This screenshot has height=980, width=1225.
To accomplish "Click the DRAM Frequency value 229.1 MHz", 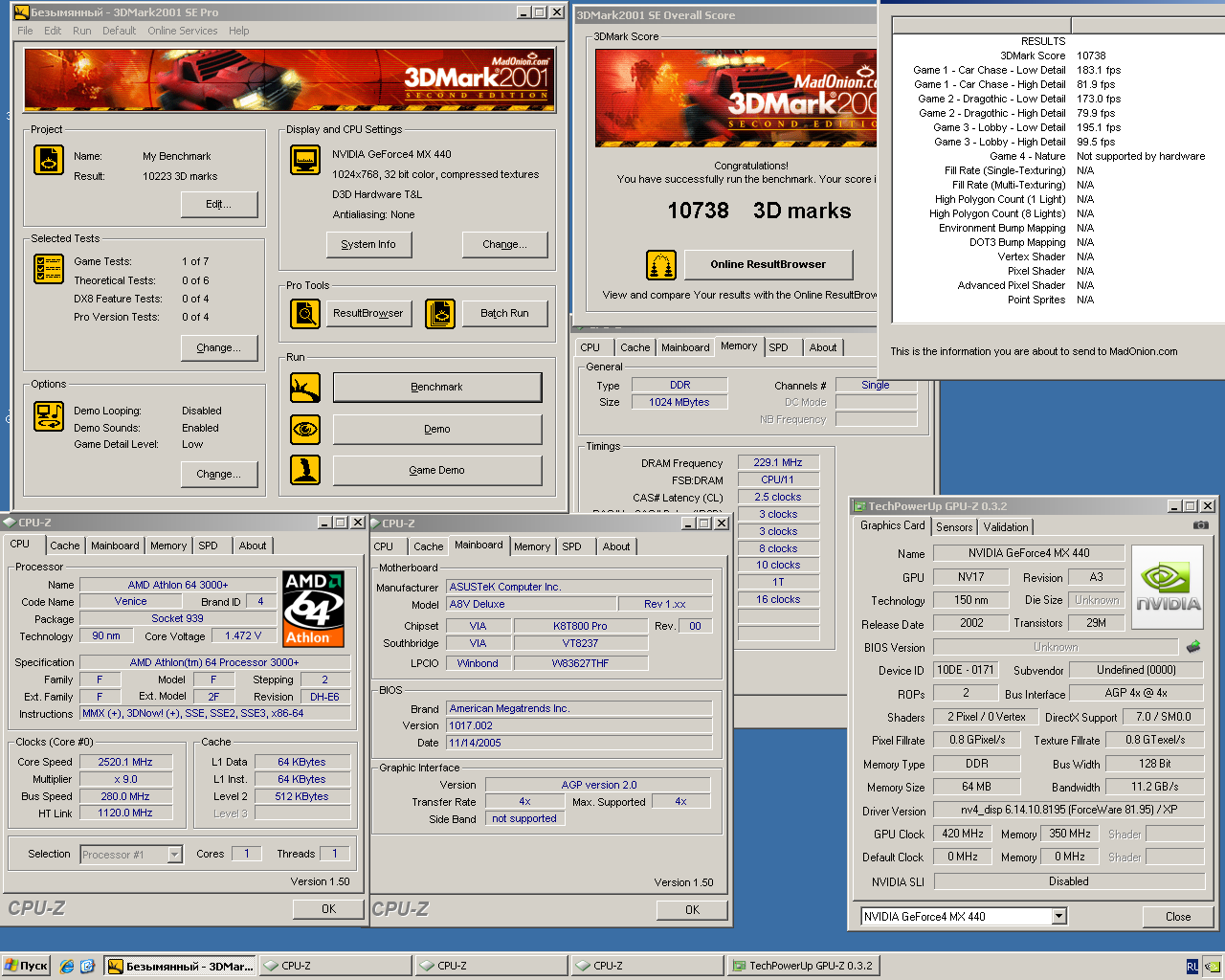I will point(778,462).
